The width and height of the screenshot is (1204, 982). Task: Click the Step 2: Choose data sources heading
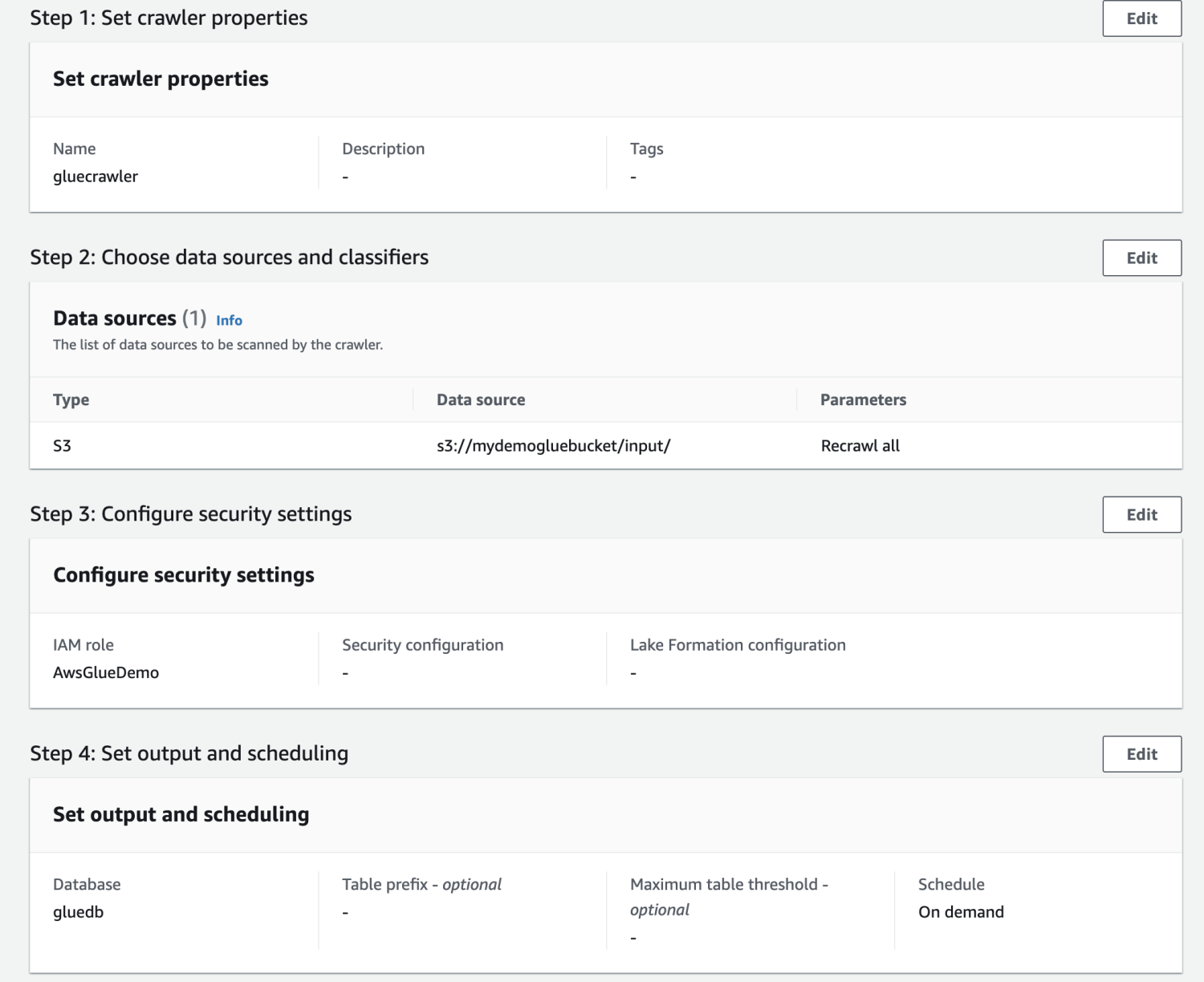pyautogui.click(x=229, y=257)
